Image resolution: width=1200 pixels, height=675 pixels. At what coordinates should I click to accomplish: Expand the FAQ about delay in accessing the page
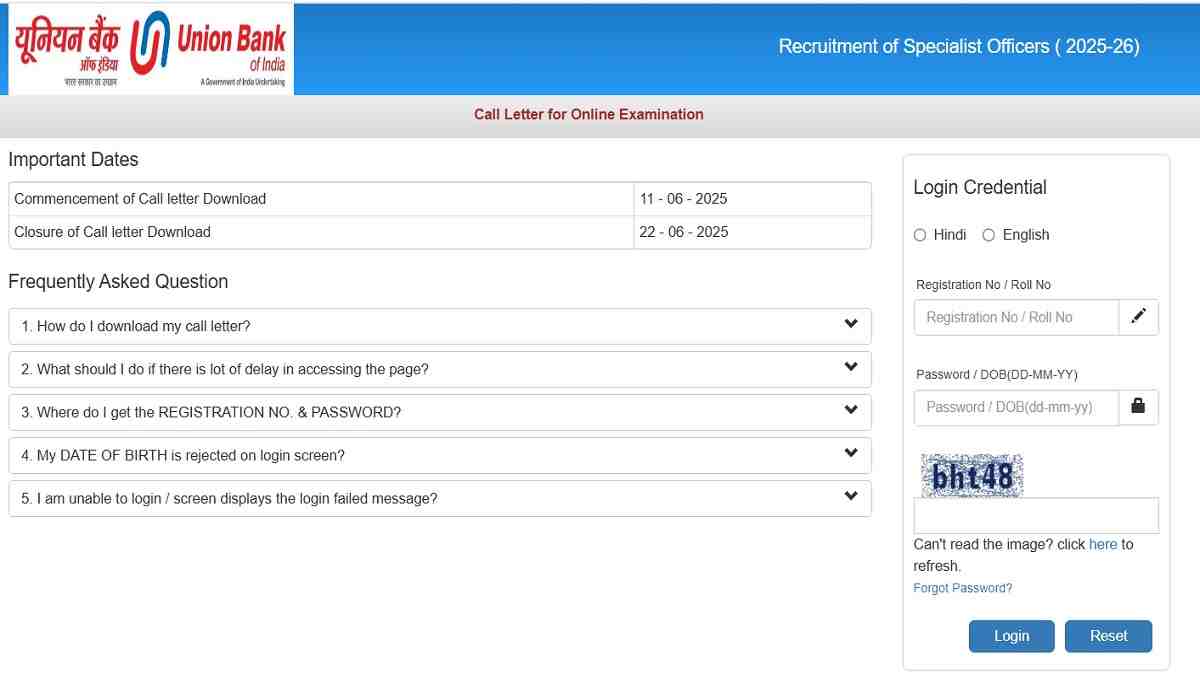[x=439, y=369]
